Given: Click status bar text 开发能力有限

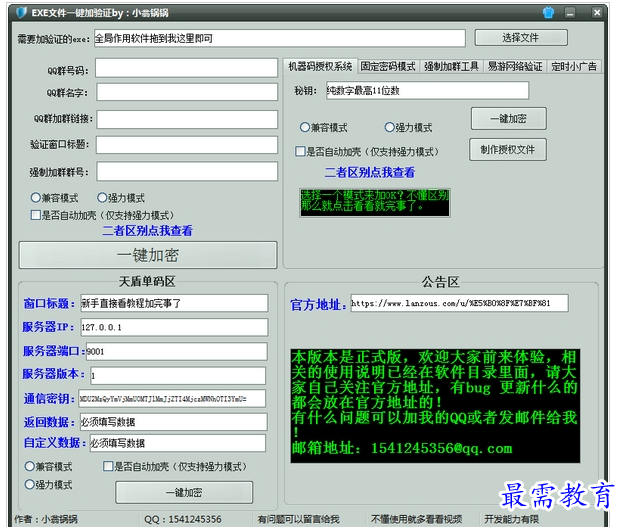Looking at the screenshot, I should [x=511, y=519].
